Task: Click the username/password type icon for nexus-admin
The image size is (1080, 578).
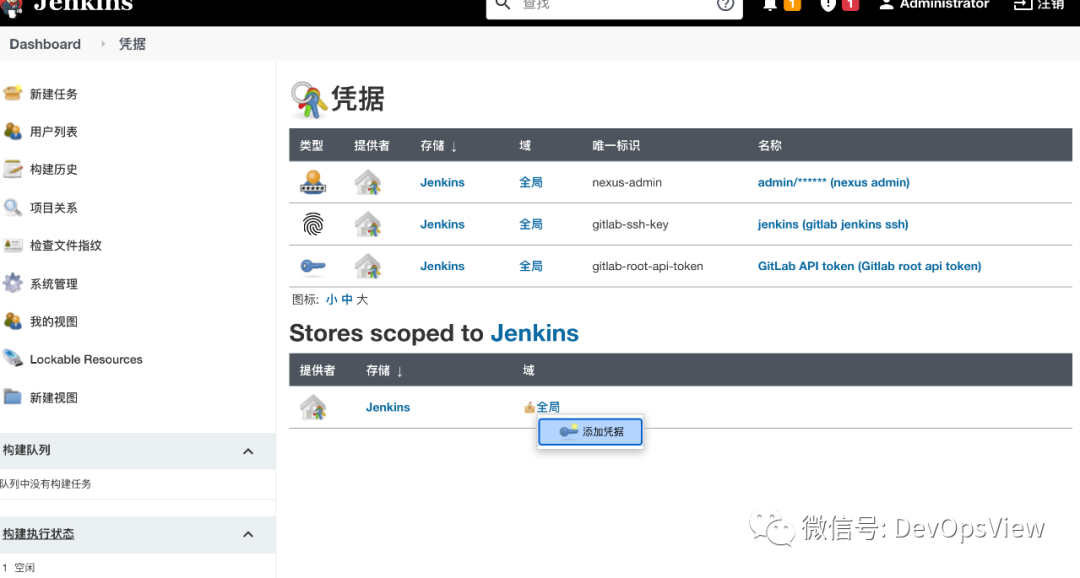Action: (313, 183)
